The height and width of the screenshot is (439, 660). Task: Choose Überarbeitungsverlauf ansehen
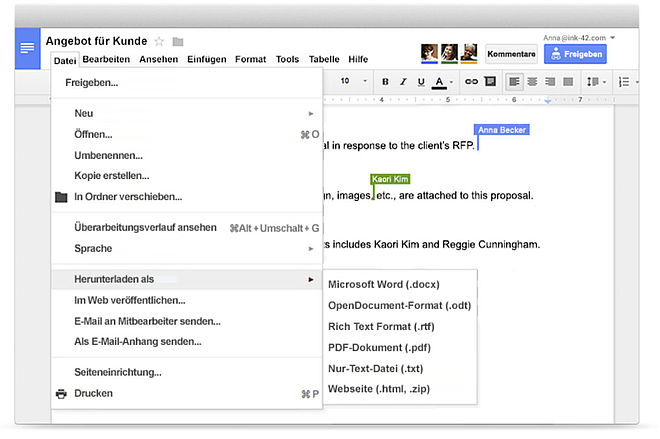pos(187,228)
